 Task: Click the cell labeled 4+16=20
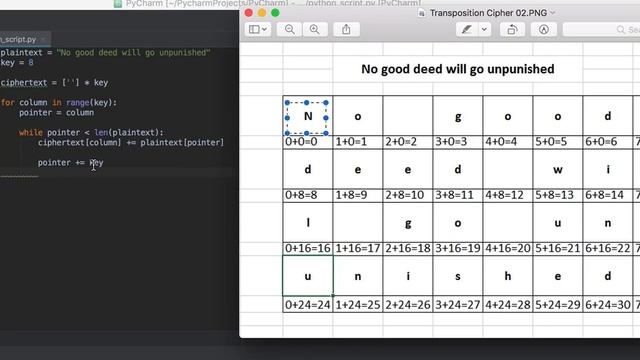pyautogui.click(x=508, y=248)
